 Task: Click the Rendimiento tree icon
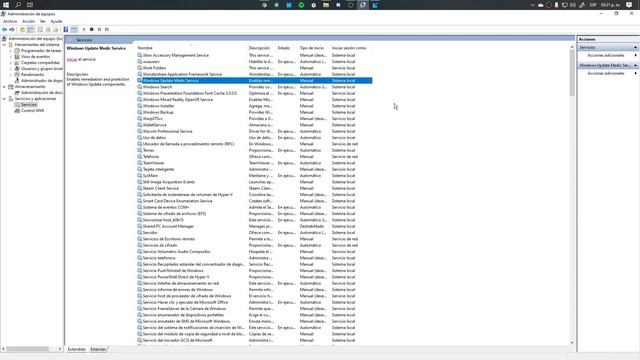17,75
